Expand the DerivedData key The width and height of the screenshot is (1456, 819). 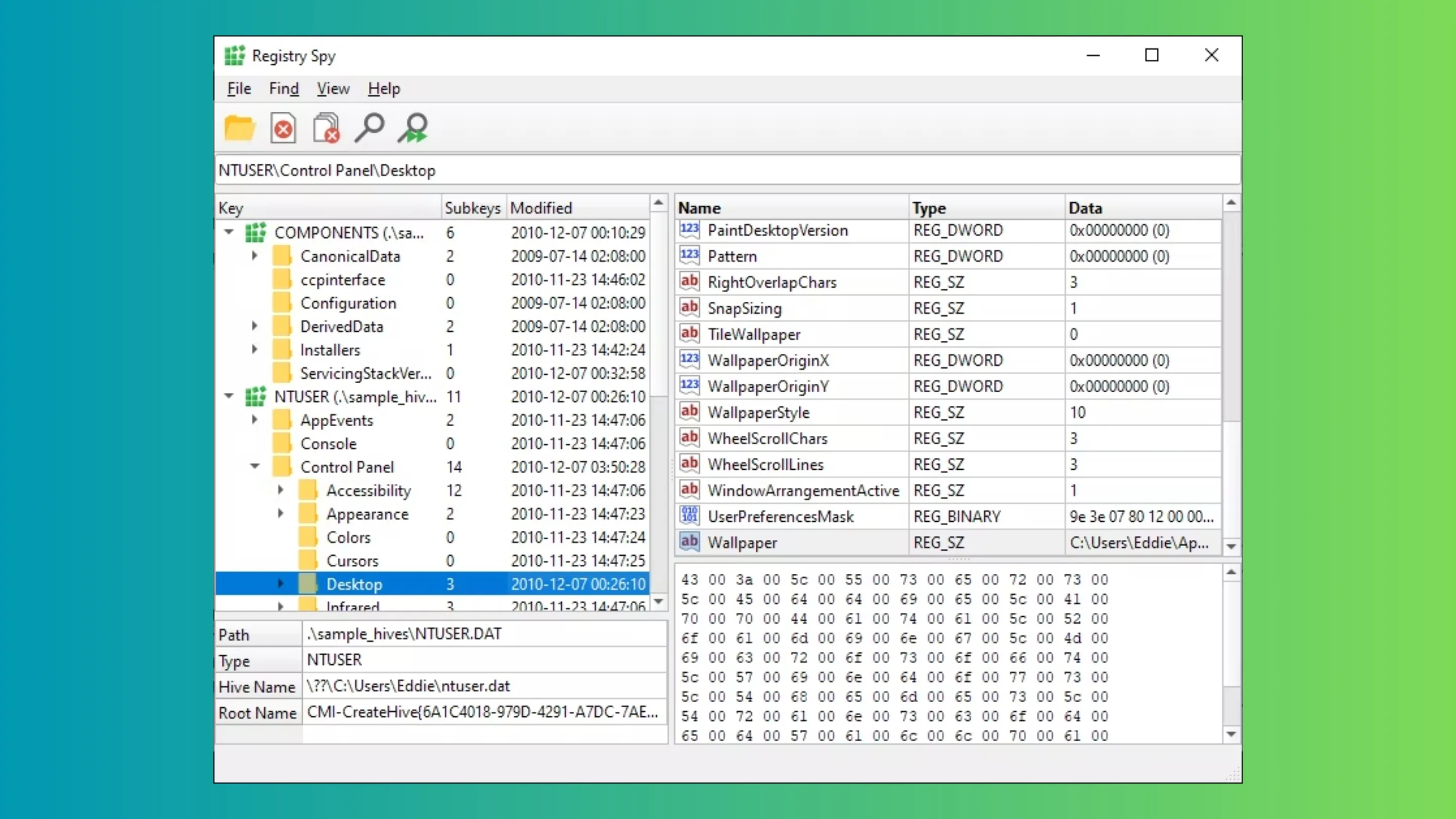pos(255,326)
